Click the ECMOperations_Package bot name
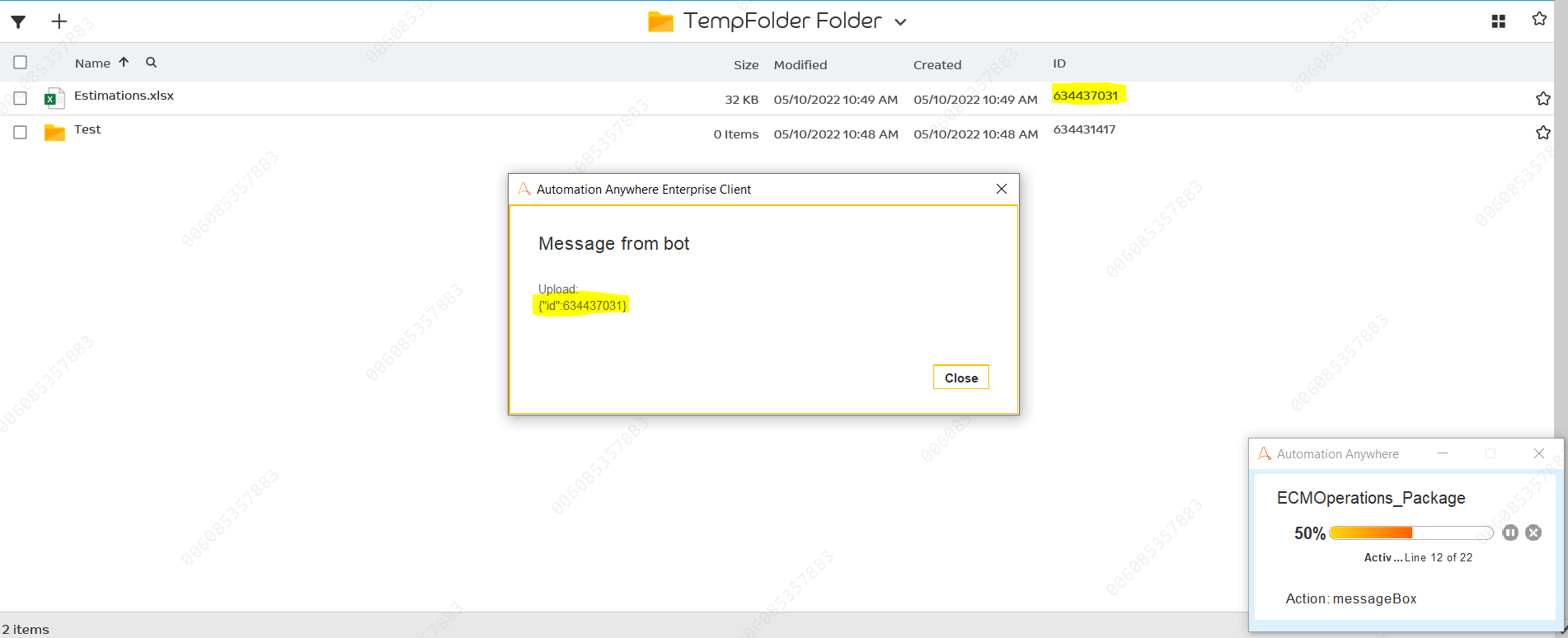Viewport: 1568px width, 638px height. click(x=1371, y=498)
